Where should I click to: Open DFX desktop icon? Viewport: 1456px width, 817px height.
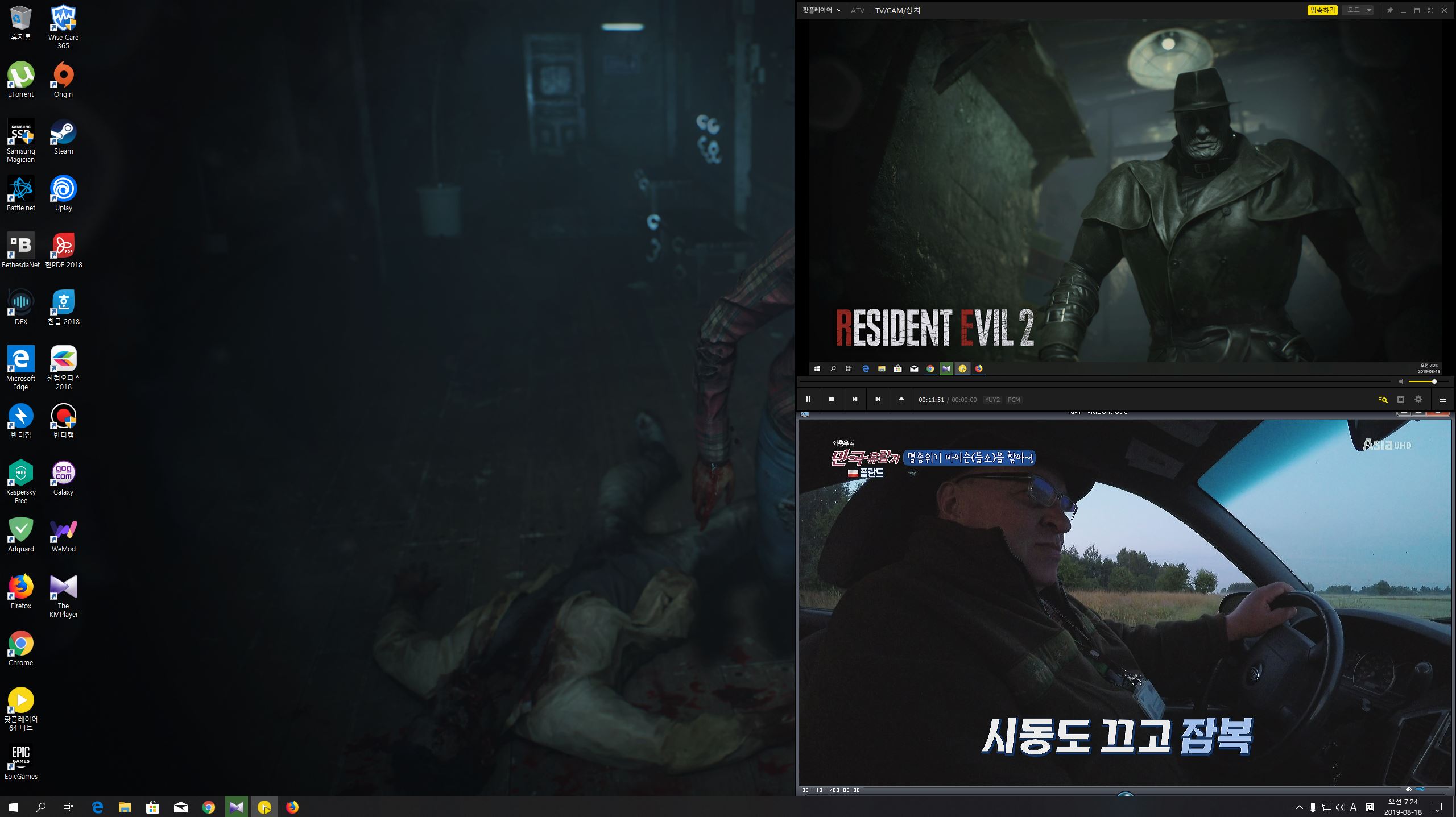pyautogui.click(x=21, y=307)
